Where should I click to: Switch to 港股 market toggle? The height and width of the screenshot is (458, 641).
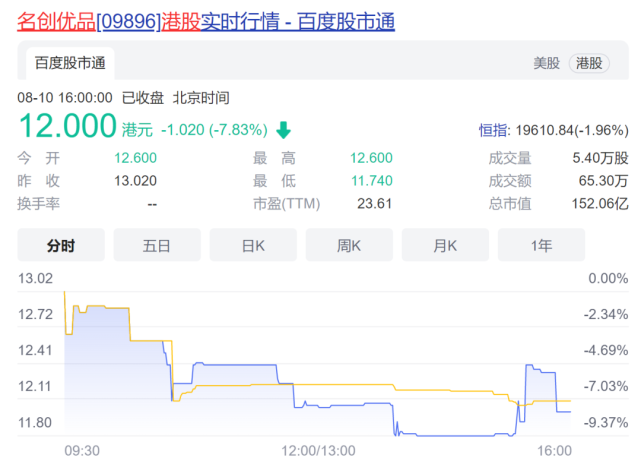tap(589, 63)
